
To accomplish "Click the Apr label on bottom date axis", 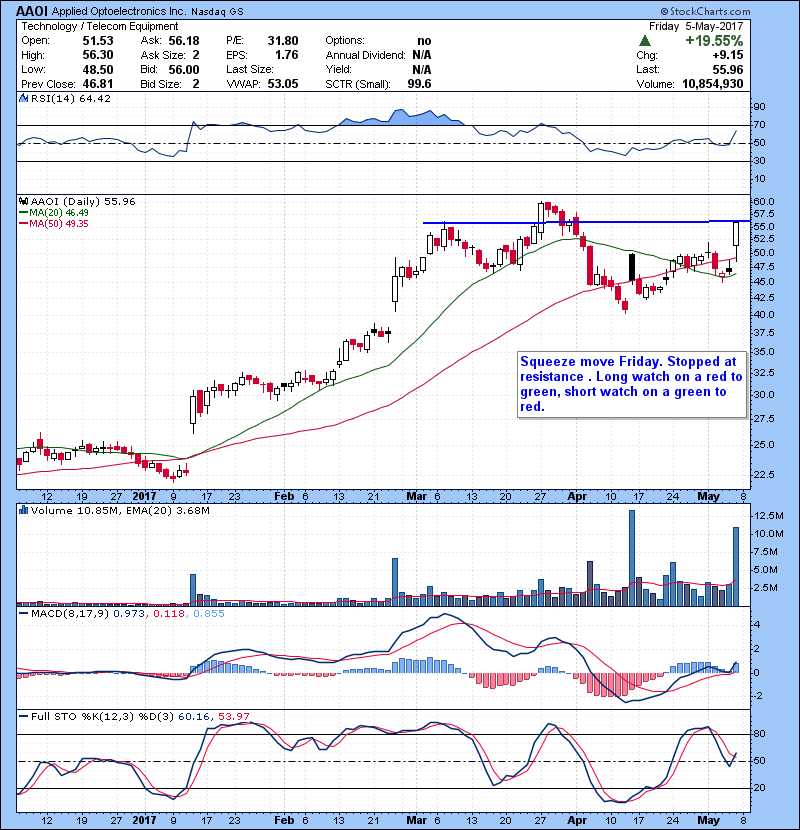I will pyautogui.click(x=577, y=820).
